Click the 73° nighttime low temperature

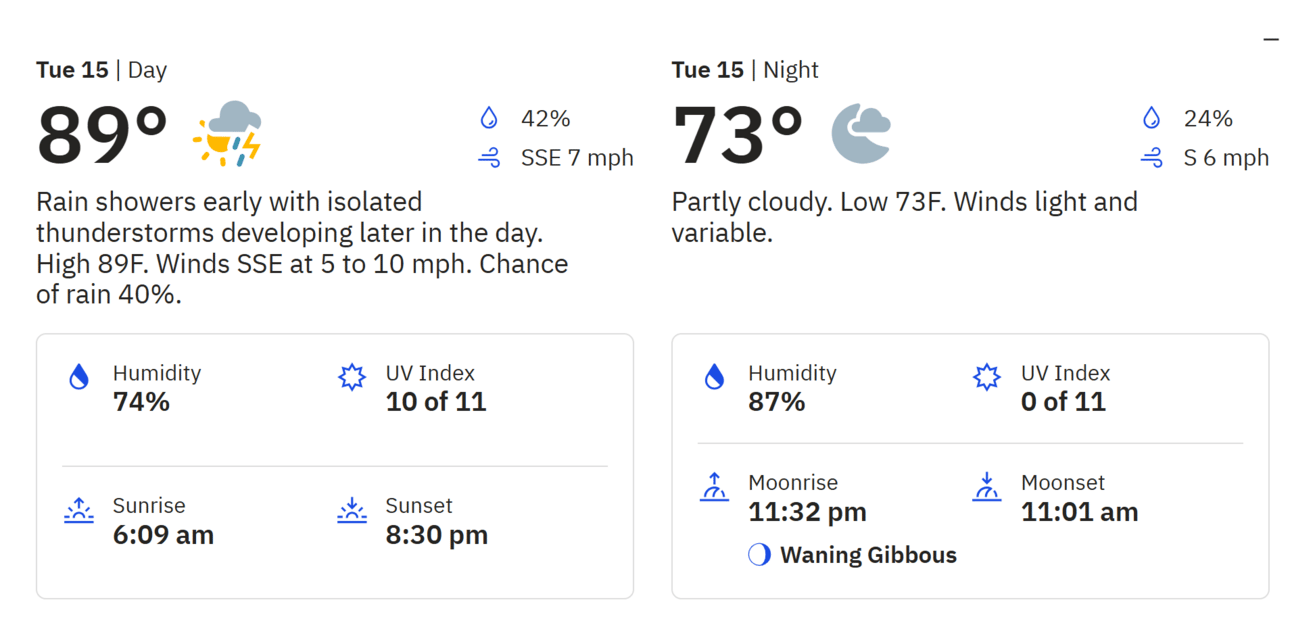(738, 135)
